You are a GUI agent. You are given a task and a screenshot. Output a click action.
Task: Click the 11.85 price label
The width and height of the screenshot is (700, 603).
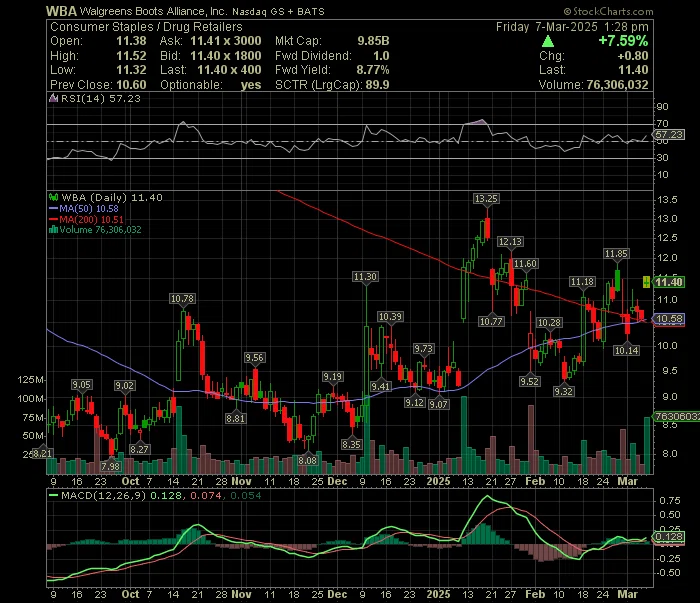click(x=616, y=254)
